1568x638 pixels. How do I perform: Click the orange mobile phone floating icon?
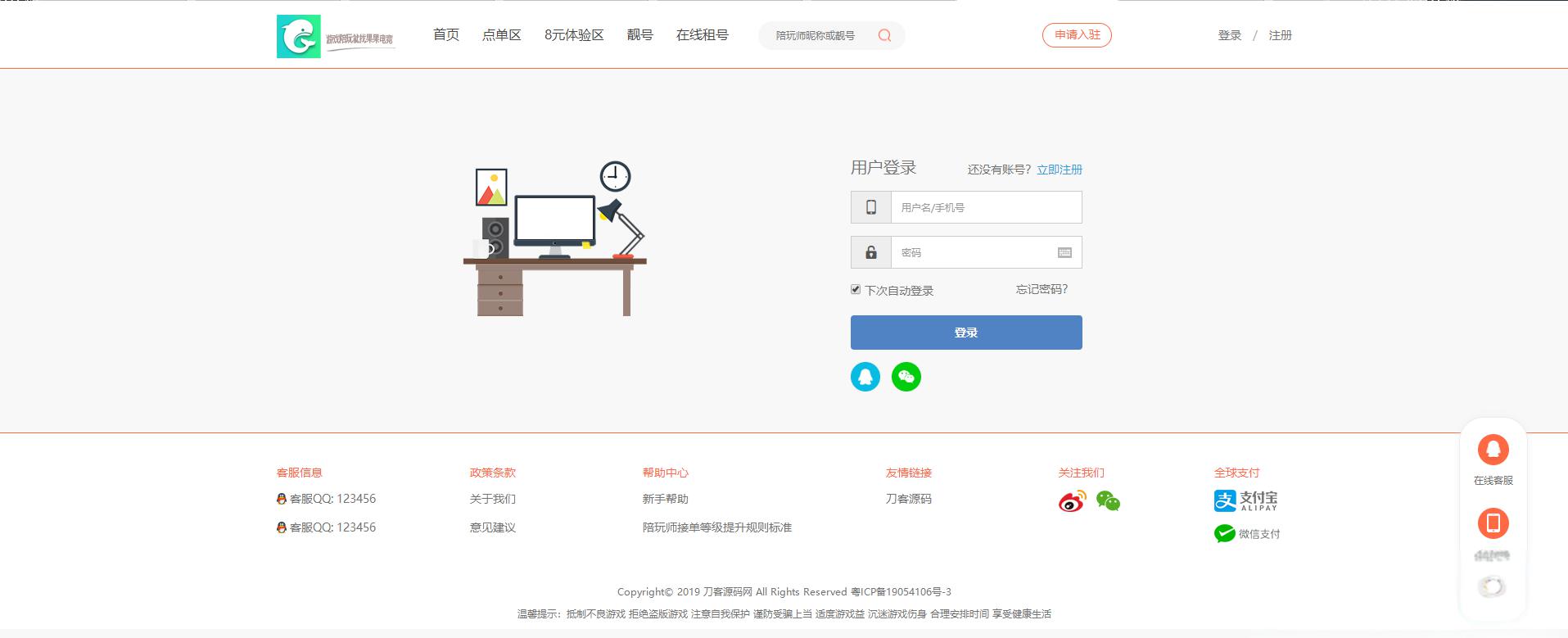click(1493, 523)
